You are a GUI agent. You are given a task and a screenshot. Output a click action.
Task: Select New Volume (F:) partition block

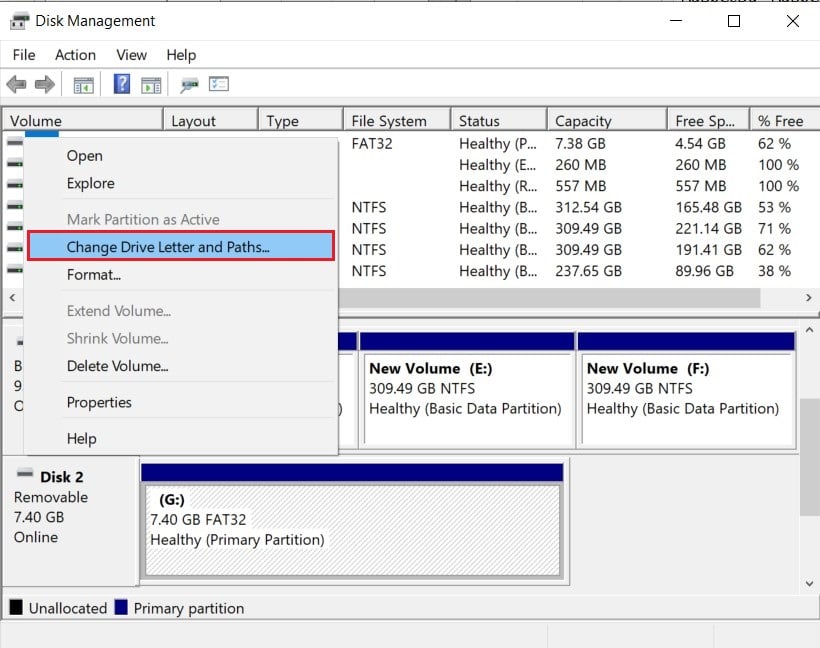[687, 390]
